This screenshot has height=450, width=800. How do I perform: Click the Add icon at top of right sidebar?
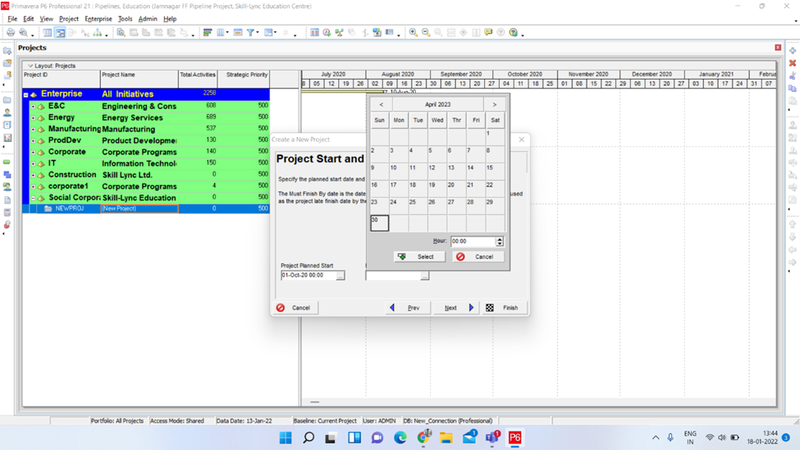[x=792, y=51]
